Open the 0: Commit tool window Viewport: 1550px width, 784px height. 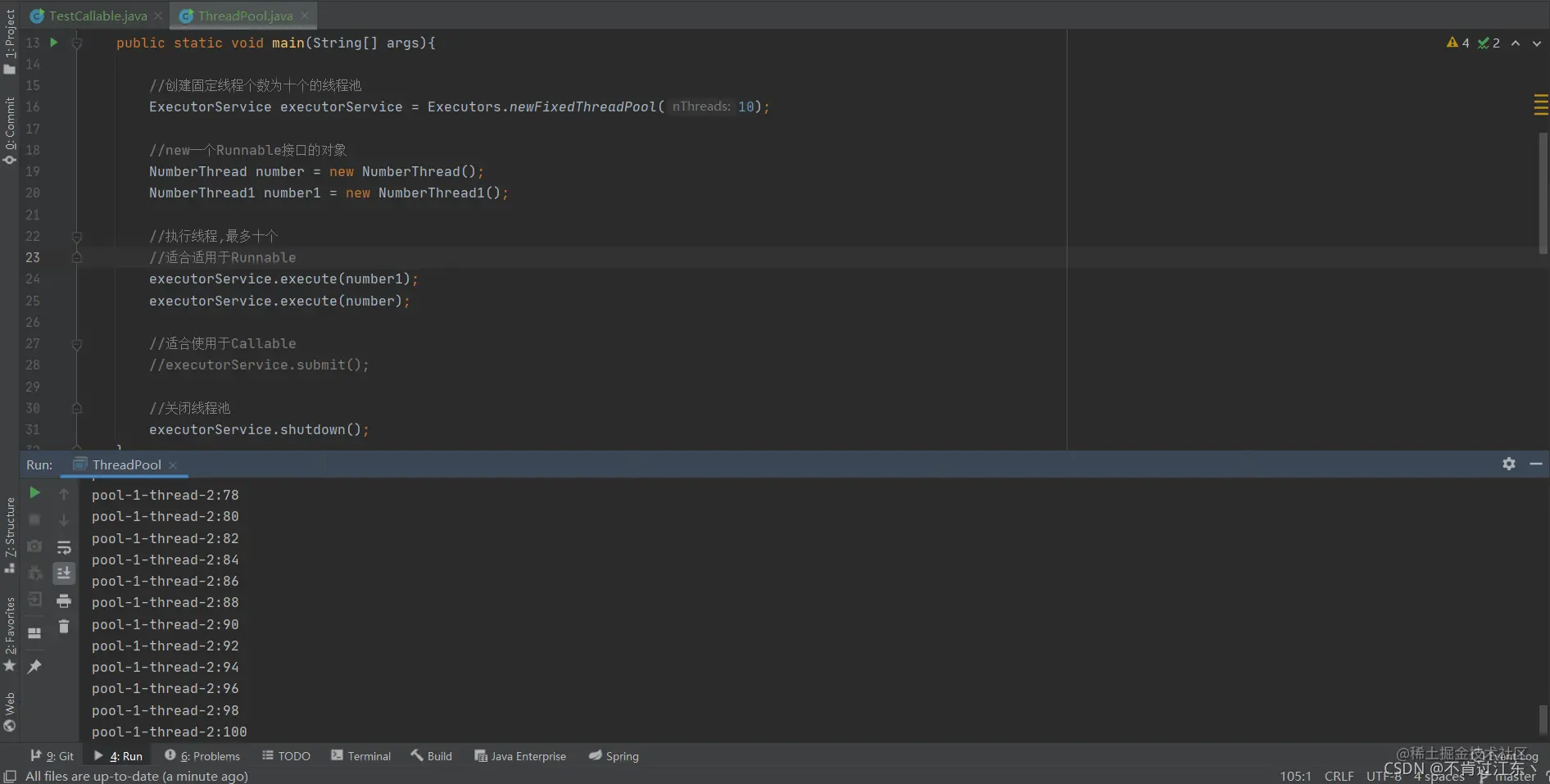click(x=10, y=131)
